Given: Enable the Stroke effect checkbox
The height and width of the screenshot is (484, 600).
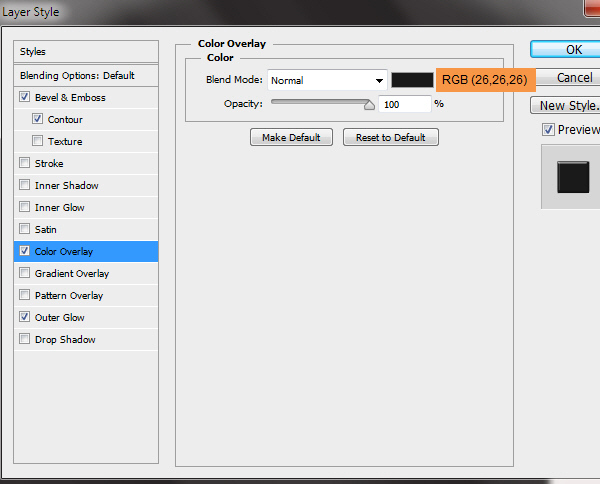Looking at the screenshot, I should point(24,164).
